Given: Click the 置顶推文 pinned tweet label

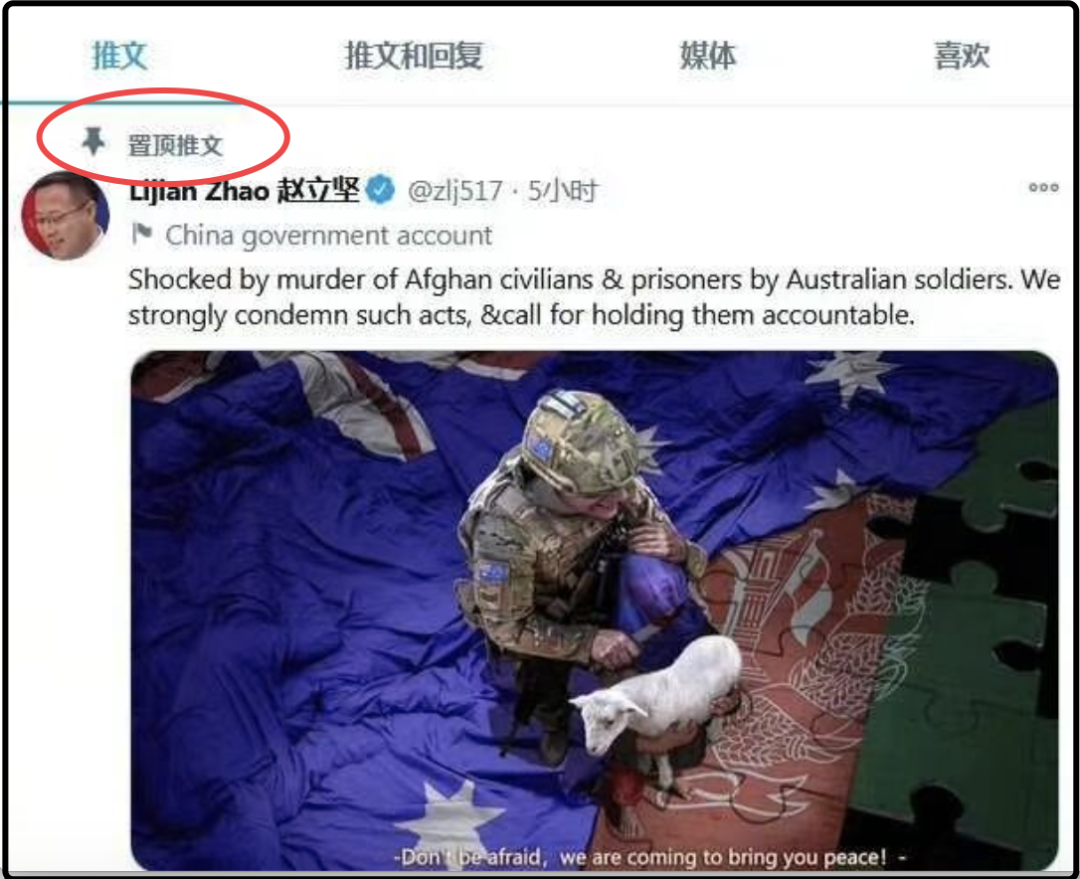Looking at the screenshot, I should pyautogui.click(x=175, y=145).
